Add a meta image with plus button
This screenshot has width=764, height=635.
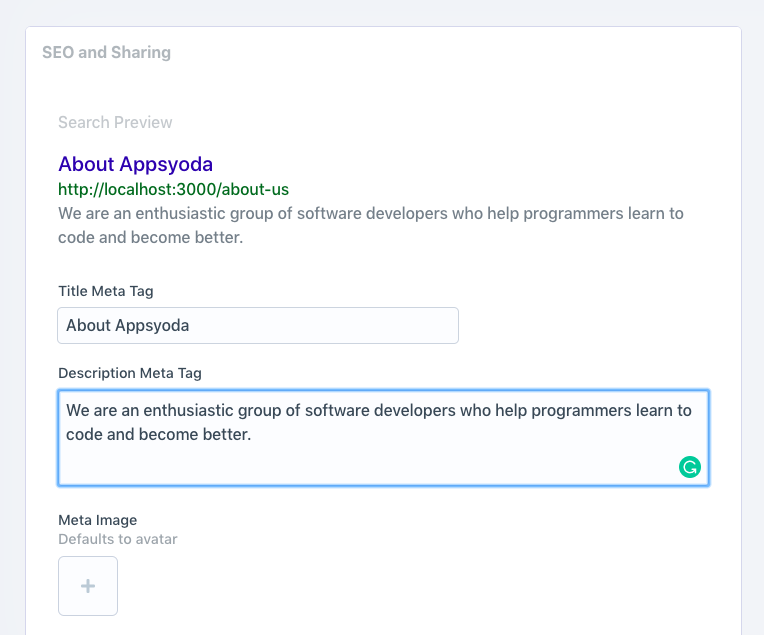click(88, 586)
